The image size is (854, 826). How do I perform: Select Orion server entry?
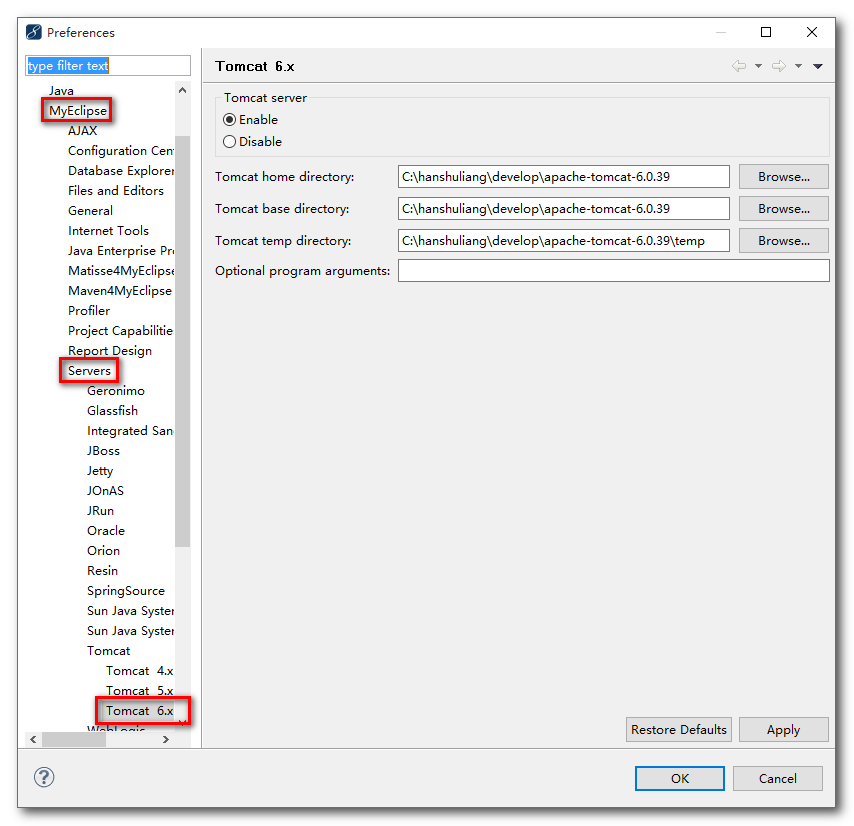click(103, 551)
